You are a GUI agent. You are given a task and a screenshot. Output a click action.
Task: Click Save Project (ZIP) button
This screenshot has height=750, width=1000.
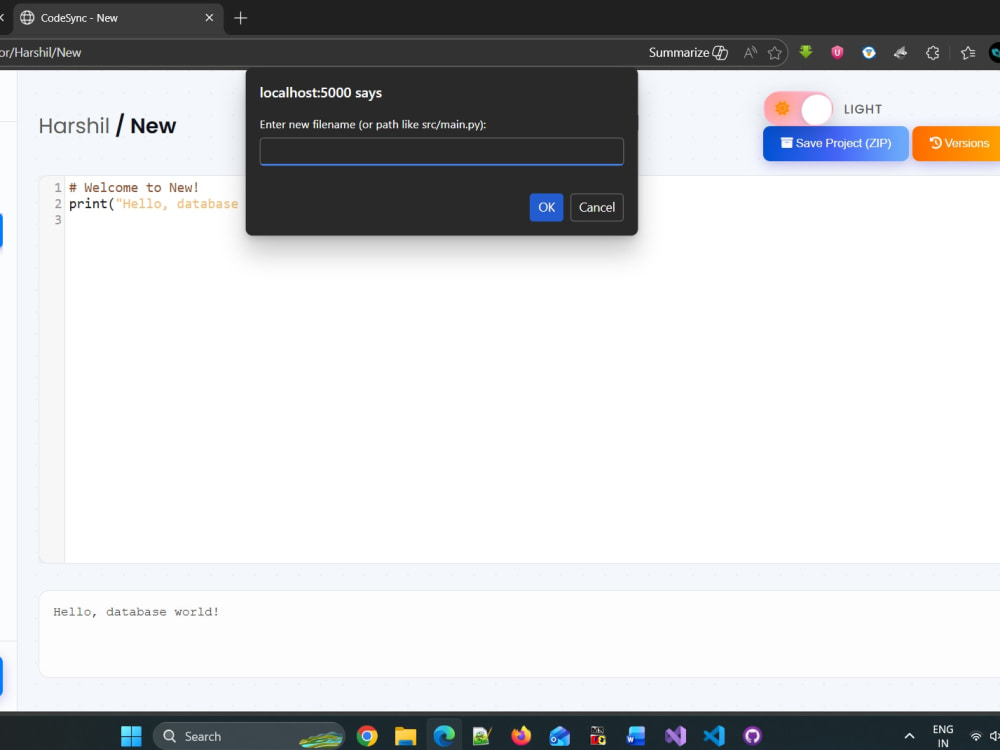pos(835,143)
